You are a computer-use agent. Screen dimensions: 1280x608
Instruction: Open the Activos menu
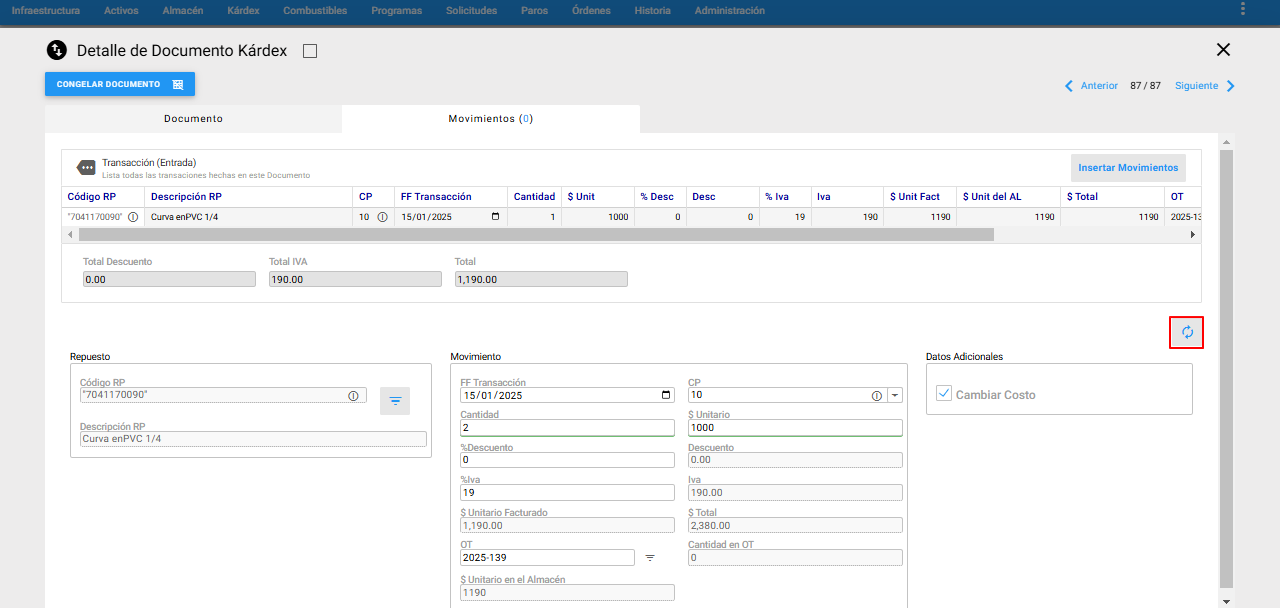tap(121, 11)
